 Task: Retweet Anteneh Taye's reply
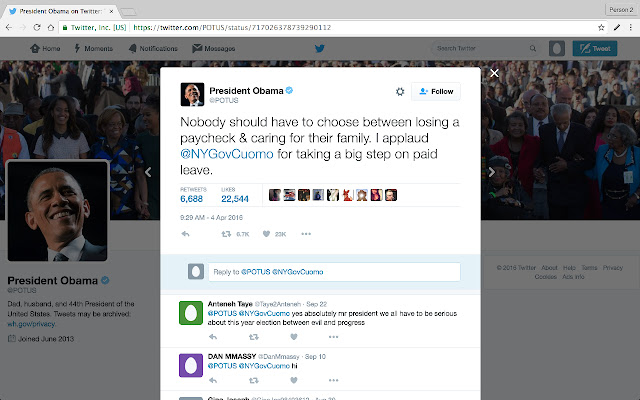coord(254,337)
